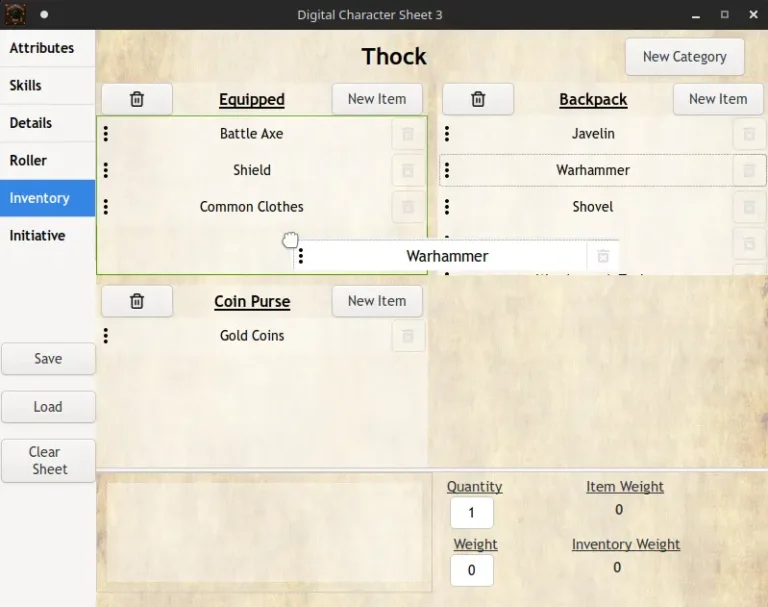Switch to the Details tab

tap(48, 123)
